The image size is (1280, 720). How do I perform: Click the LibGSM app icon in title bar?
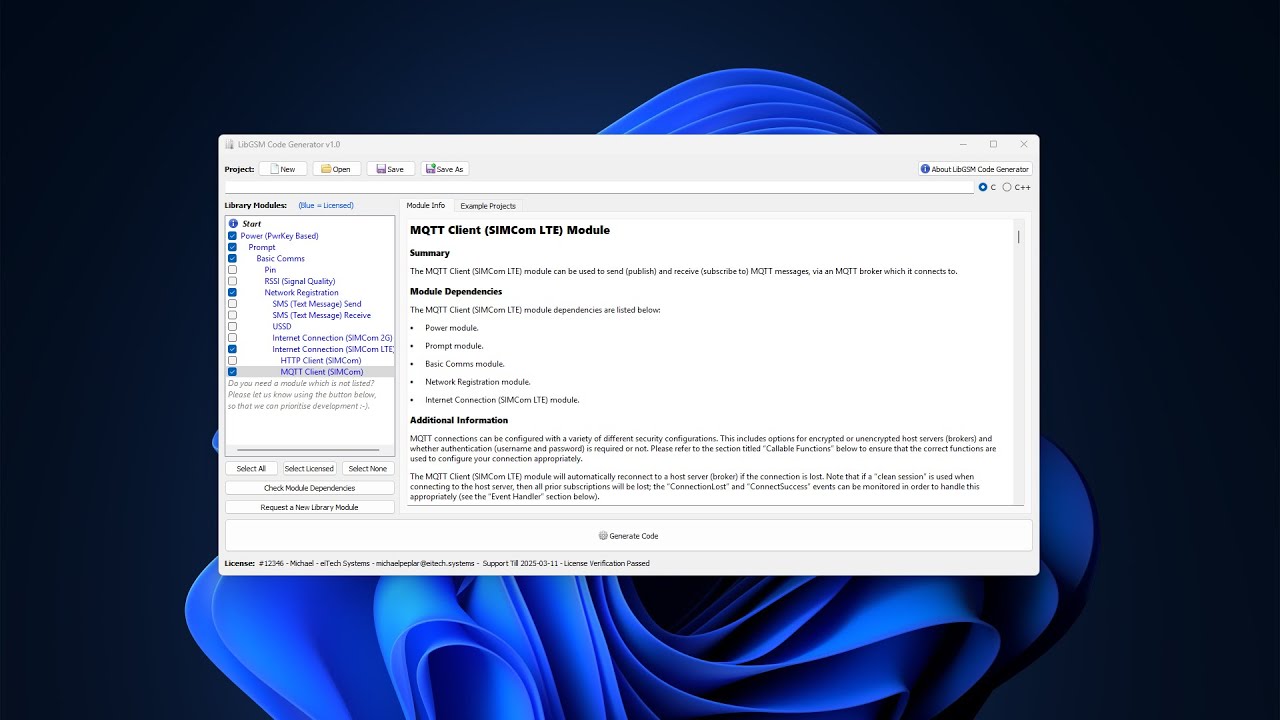click(229, 144)
